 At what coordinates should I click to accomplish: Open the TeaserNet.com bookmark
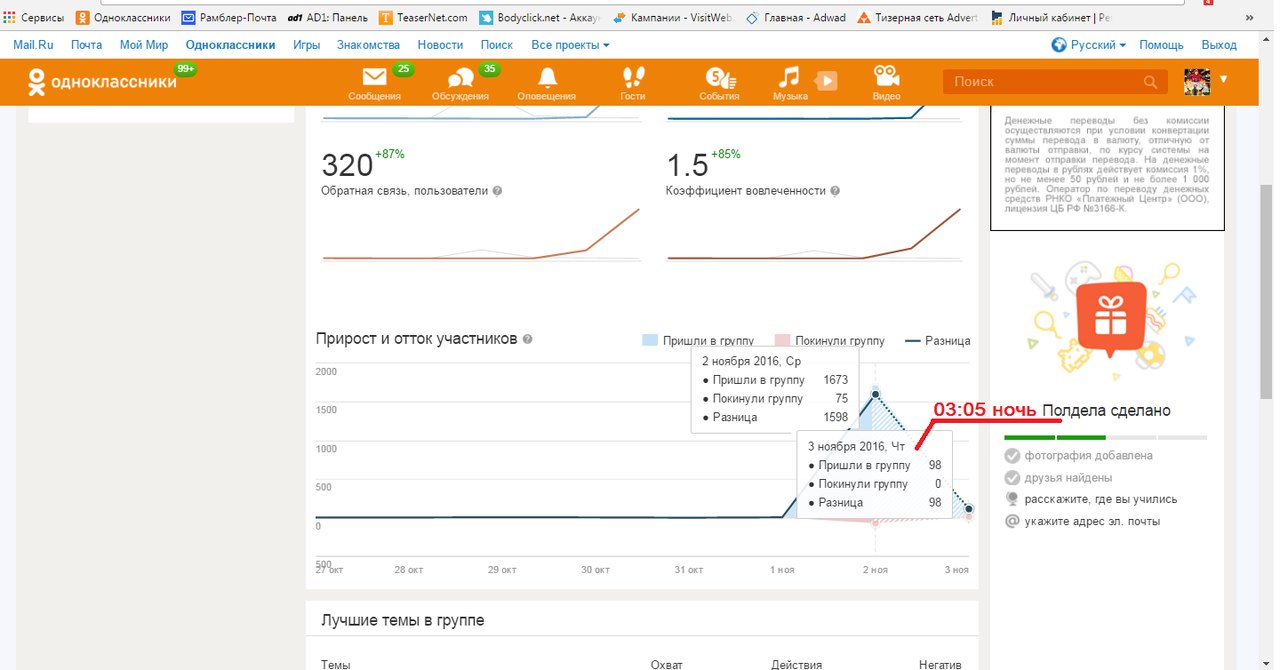pyautogui.click(x=423, y=17)
